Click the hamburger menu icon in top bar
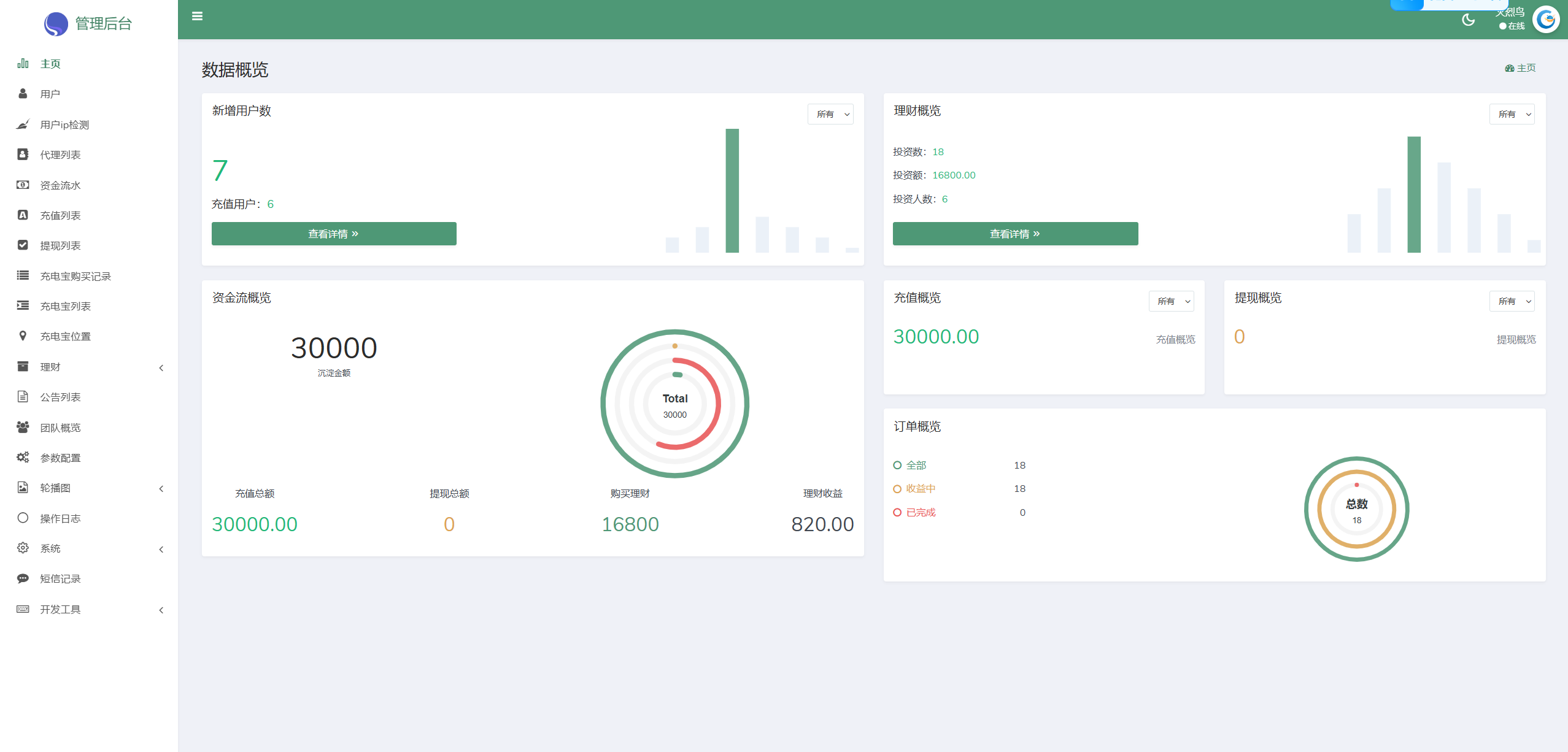This screenshot has height=752, width=1568. click(197, 17)
